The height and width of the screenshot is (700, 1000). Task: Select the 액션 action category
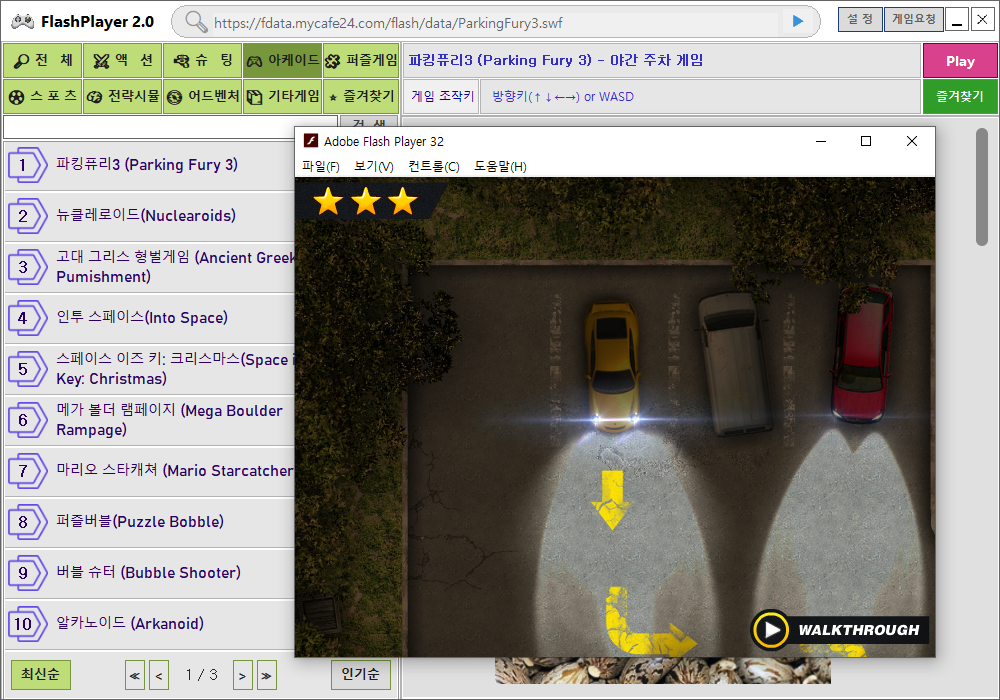click(x=122, y=61)
